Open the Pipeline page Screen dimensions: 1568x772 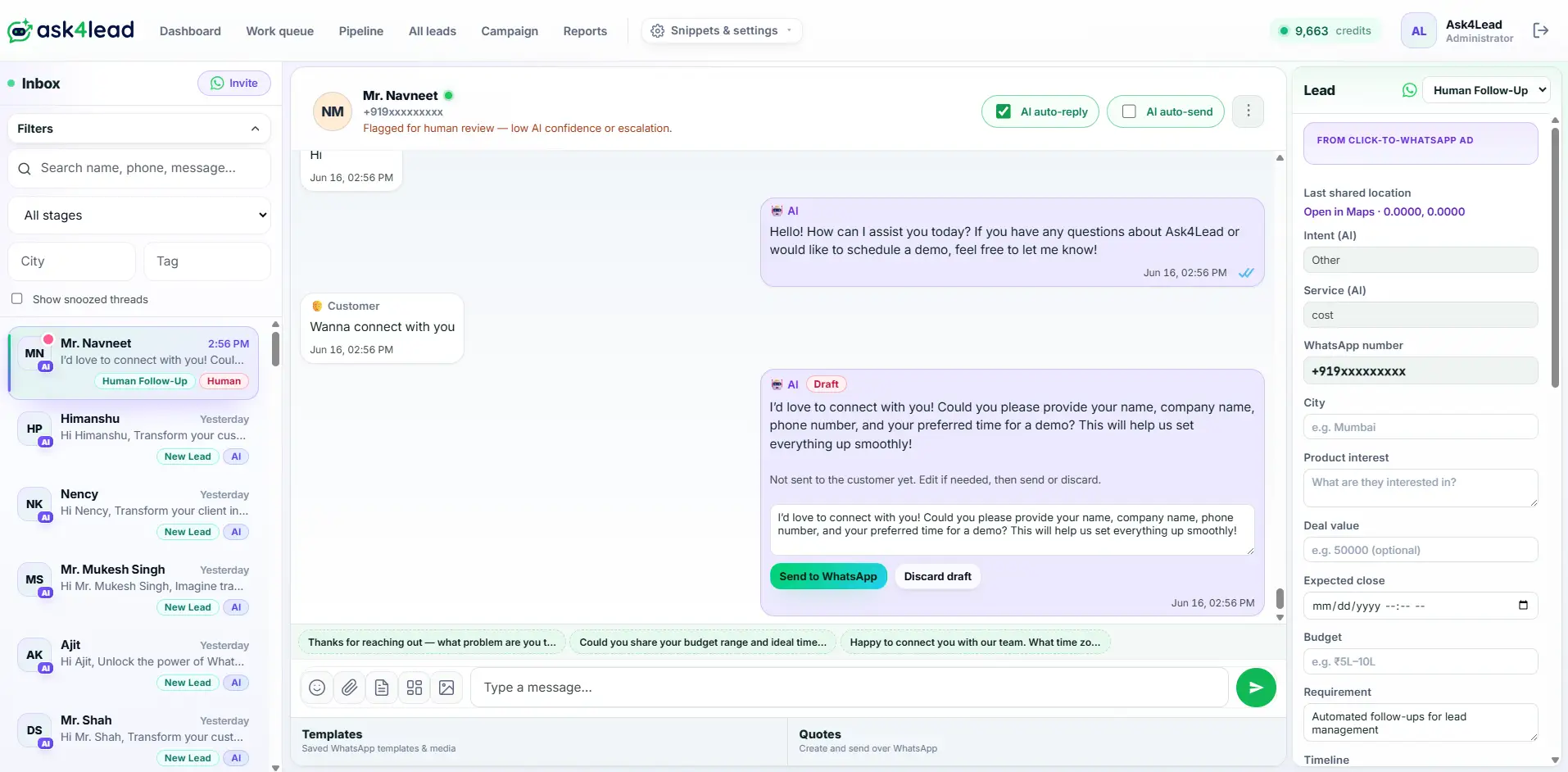pyautogui.click(x=361, y=31)
